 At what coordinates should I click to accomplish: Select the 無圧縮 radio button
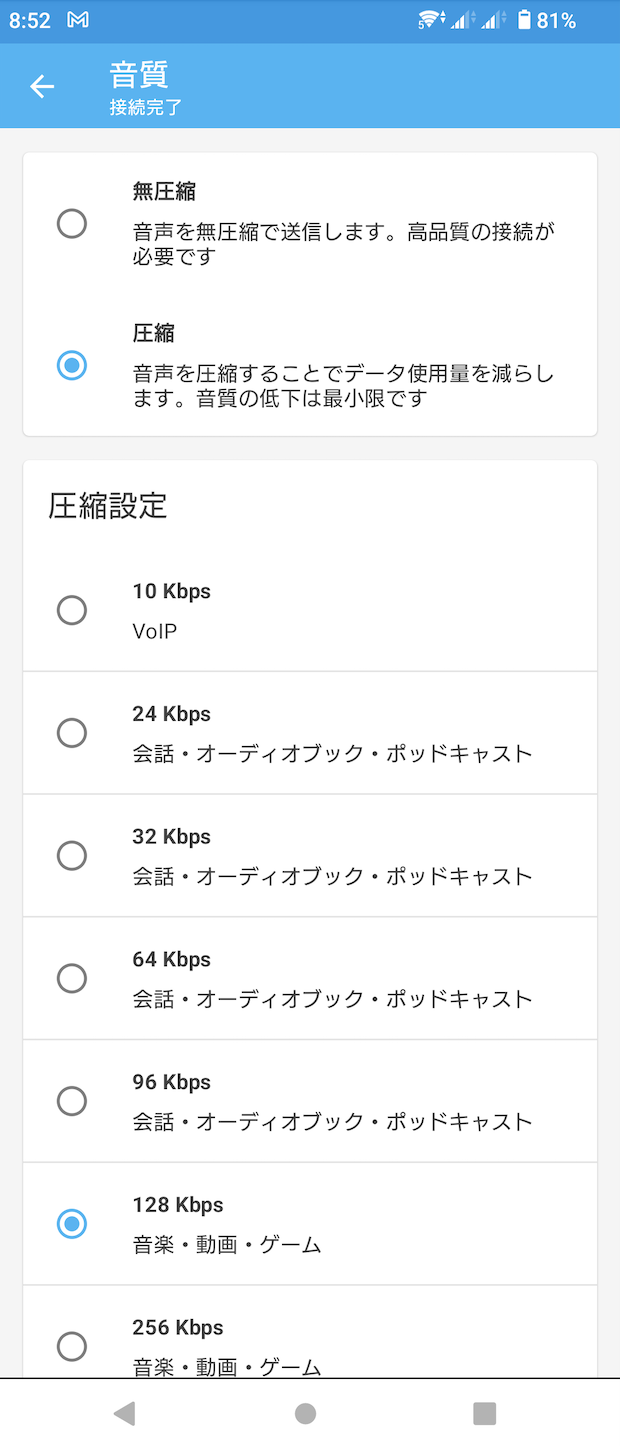(72, 223)
